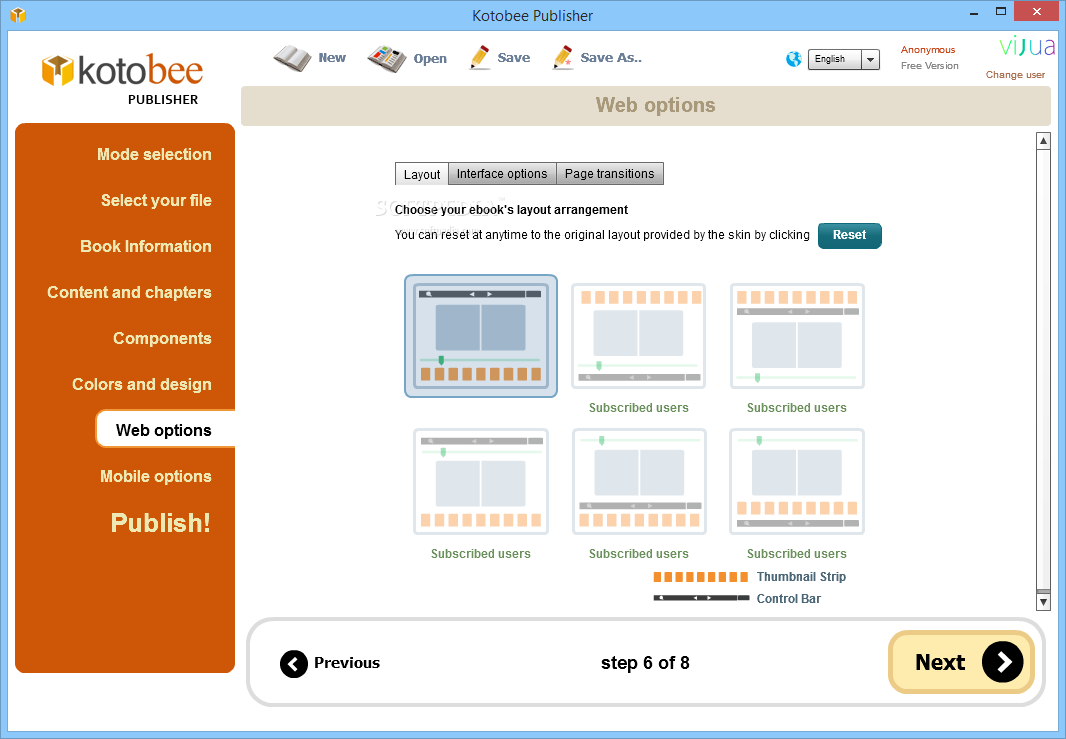Click the Open toolbar label
The width and height of the screenshot is (1066, 739).
point(430,58)
